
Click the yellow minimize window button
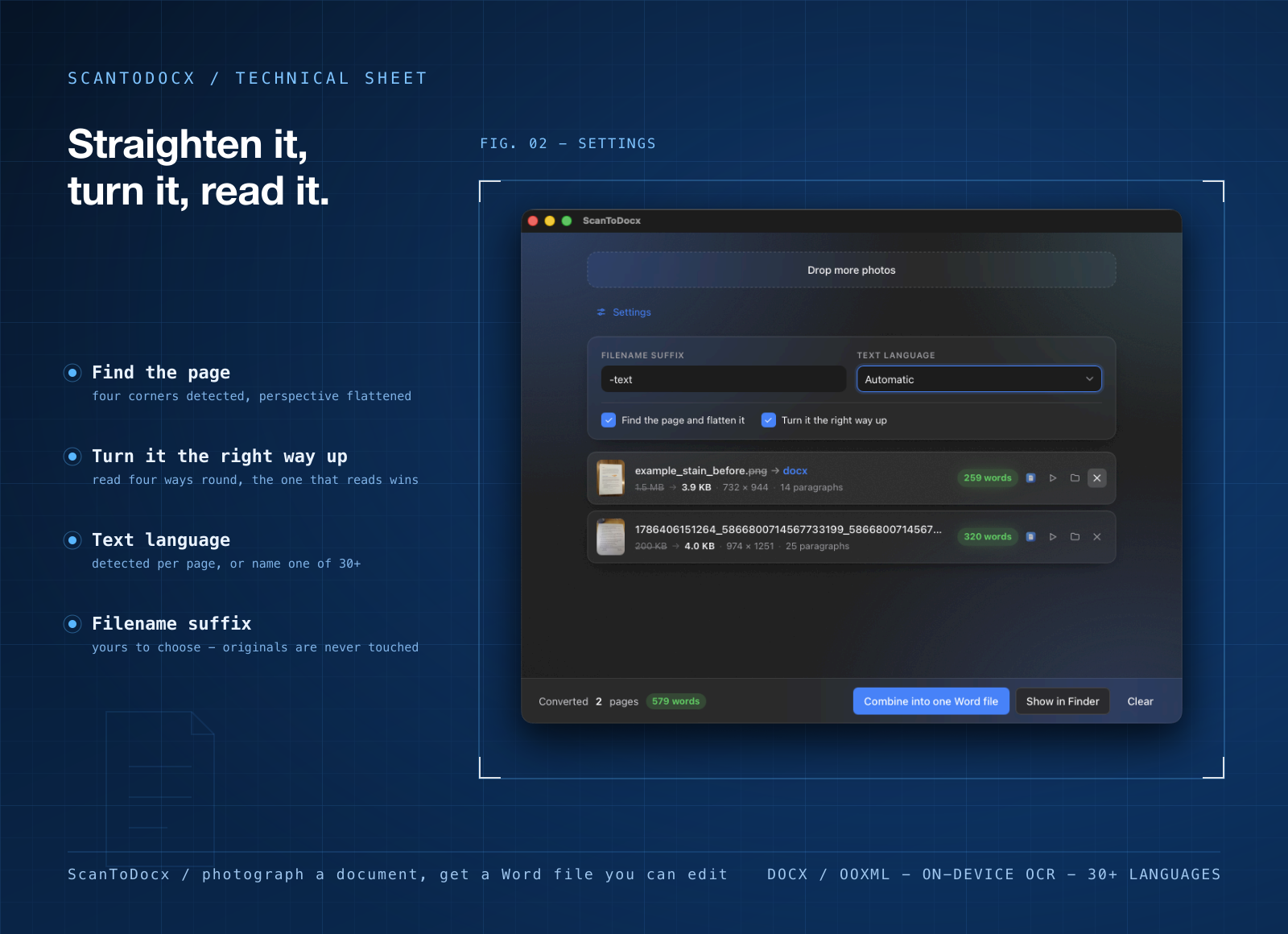click(550, 221)
